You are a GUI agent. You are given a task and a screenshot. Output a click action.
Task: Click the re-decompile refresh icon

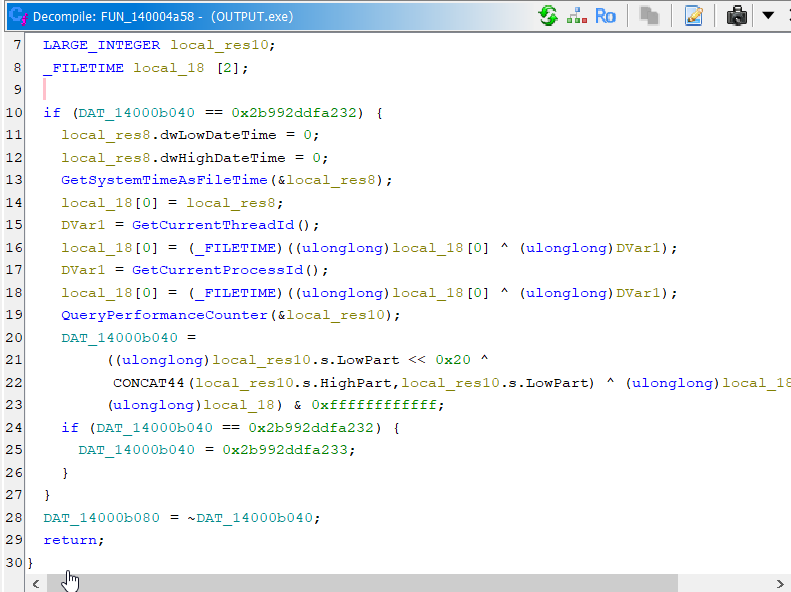pyautogui.click(x=547, y=15)
